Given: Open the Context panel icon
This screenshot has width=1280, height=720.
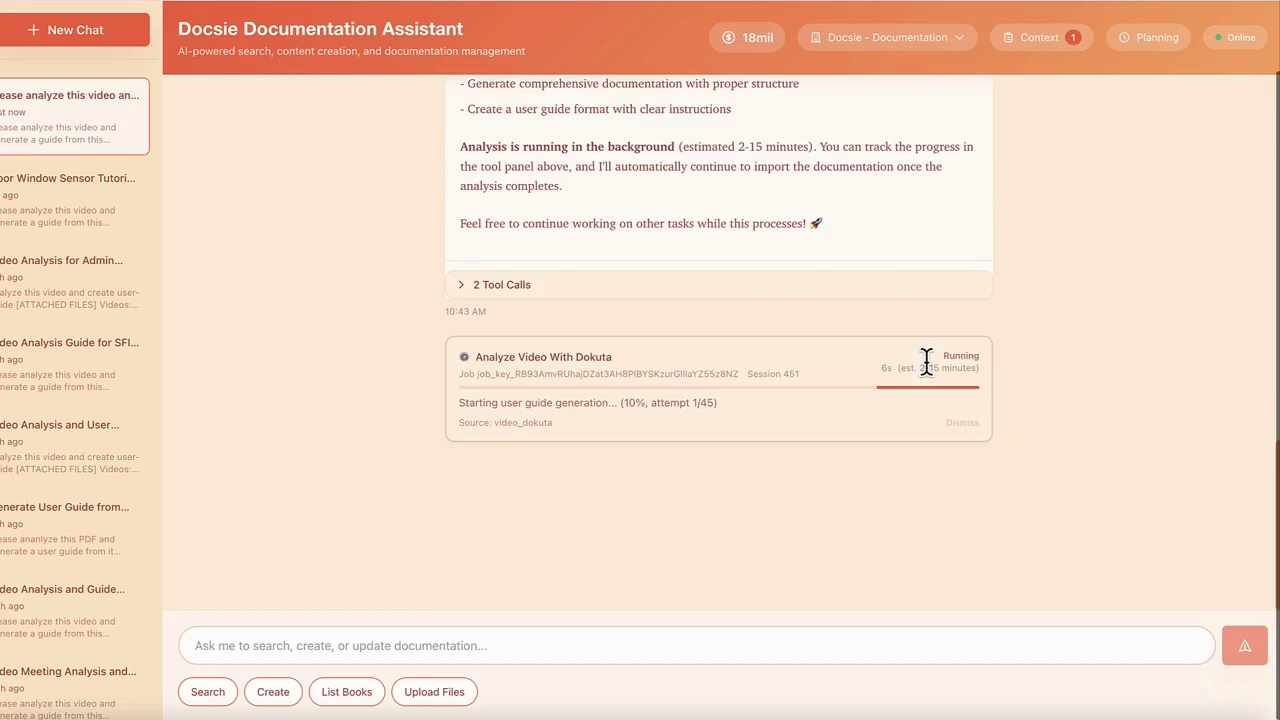Looking at the screenshot, I should click(x=1009, y=37).
